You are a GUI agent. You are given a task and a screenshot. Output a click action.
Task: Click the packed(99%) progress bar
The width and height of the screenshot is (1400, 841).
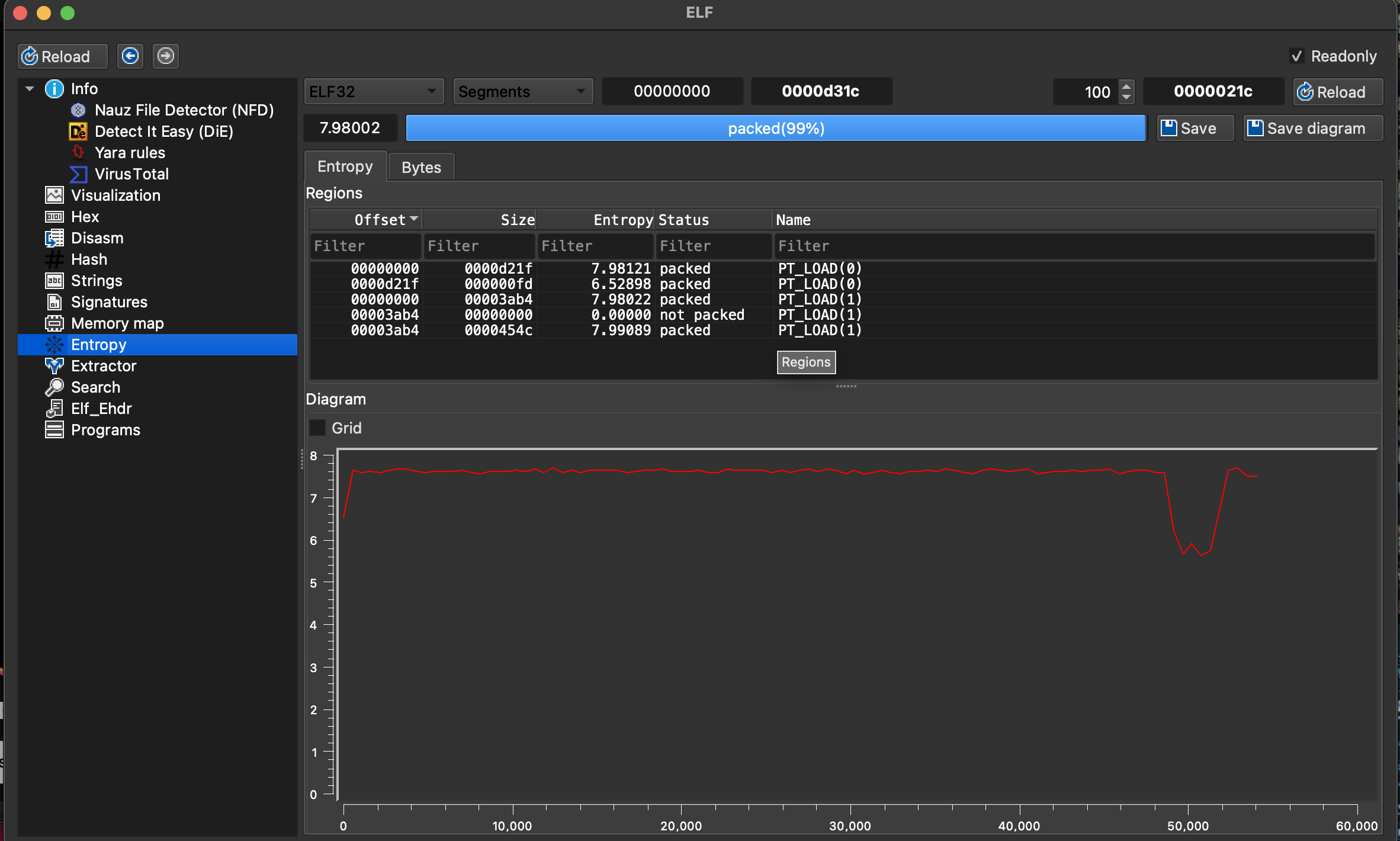776,129
